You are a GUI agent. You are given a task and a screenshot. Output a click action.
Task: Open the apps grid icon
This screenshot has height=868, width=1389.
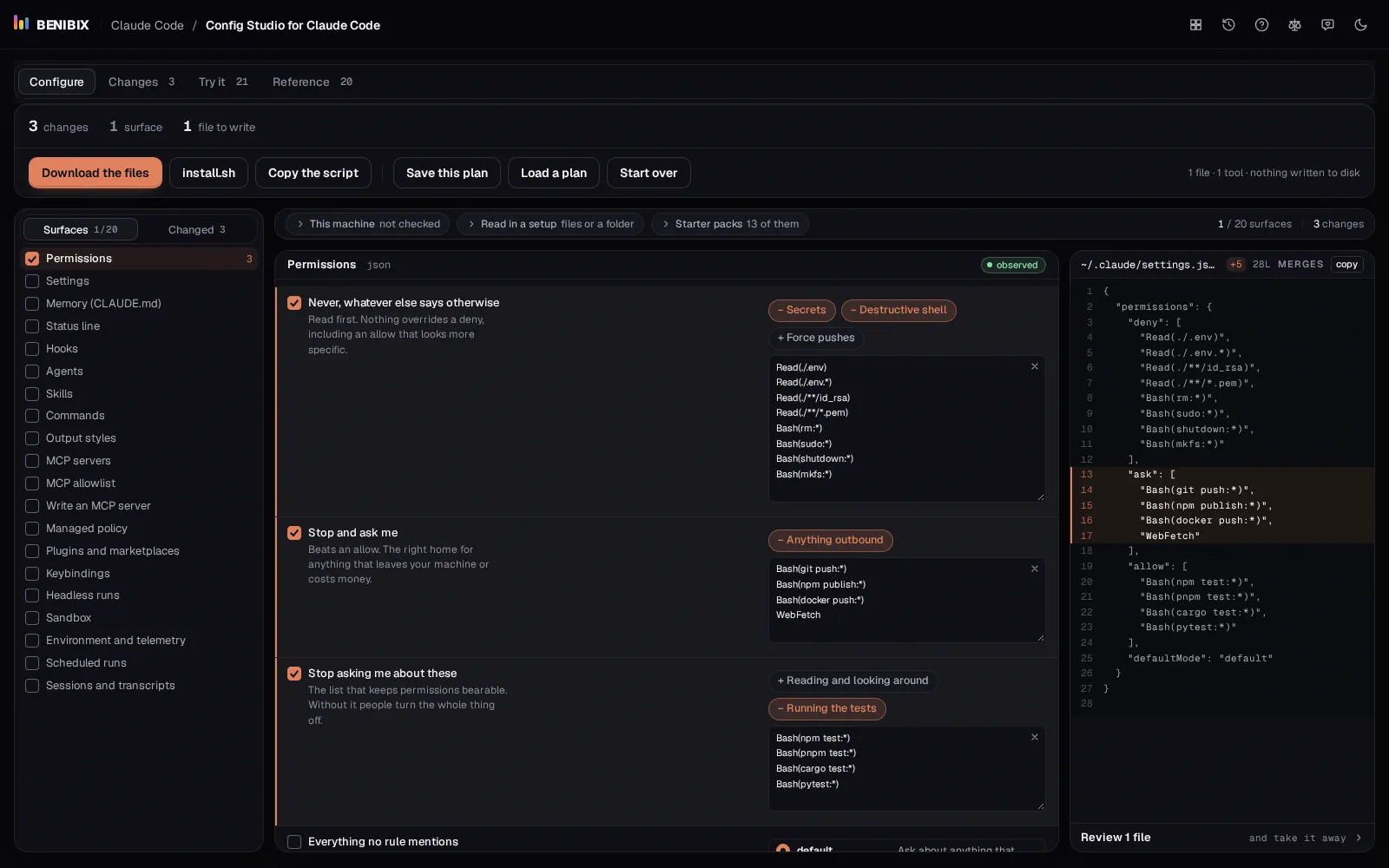tap(1195, 25)
